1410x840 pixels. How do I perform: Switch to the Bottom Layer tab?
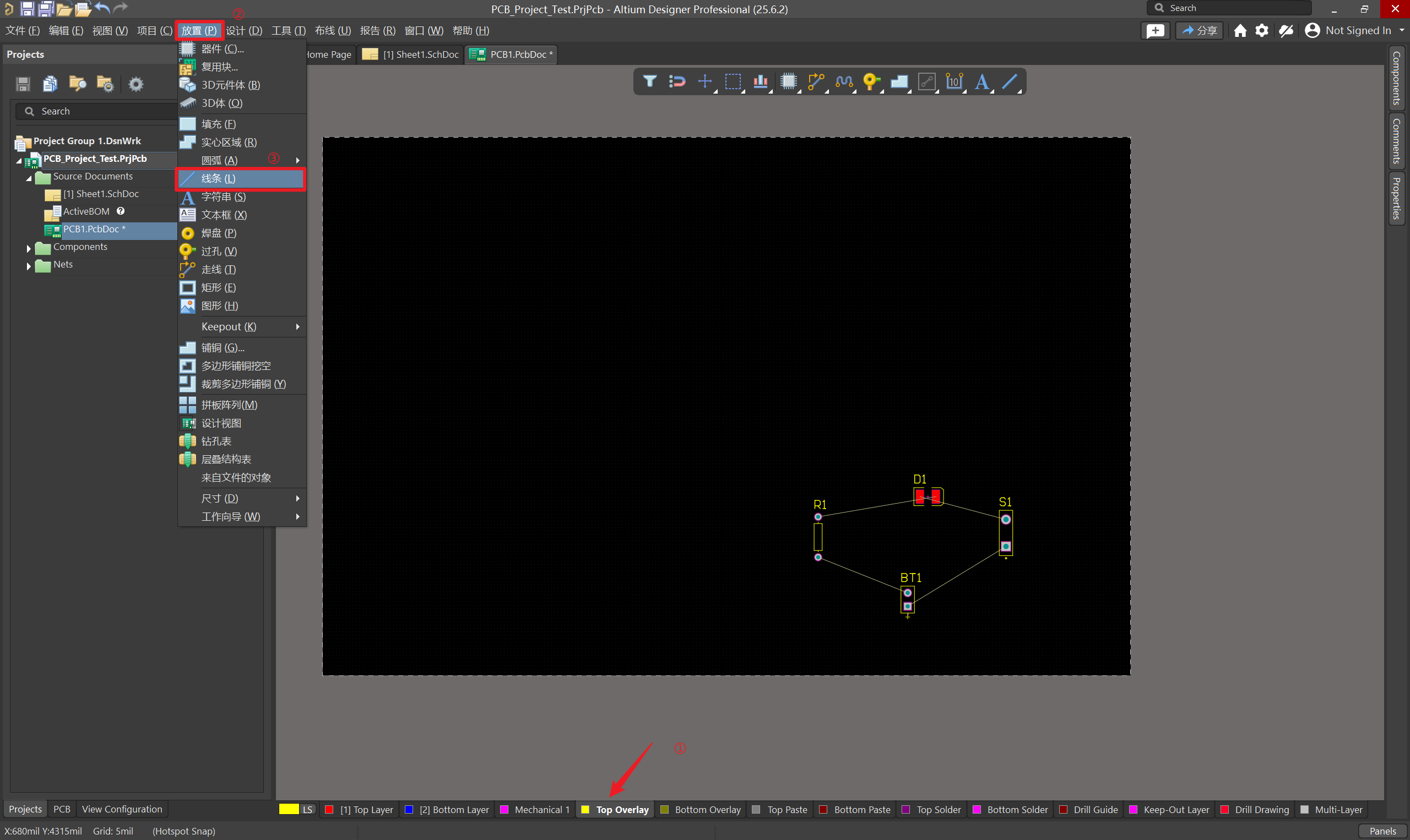click(454, 809)
